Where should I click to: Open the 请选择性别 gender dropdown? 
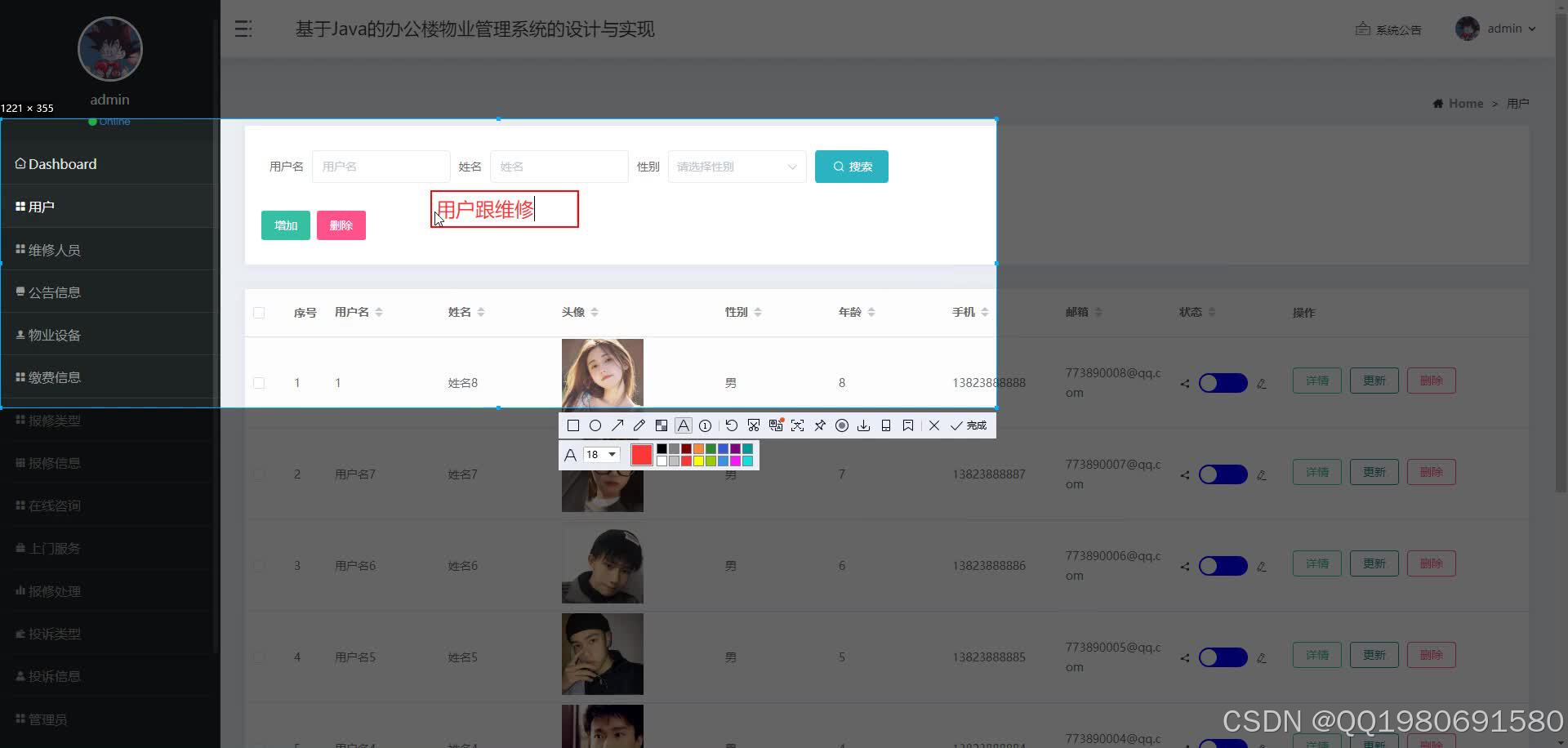point(735,166)
